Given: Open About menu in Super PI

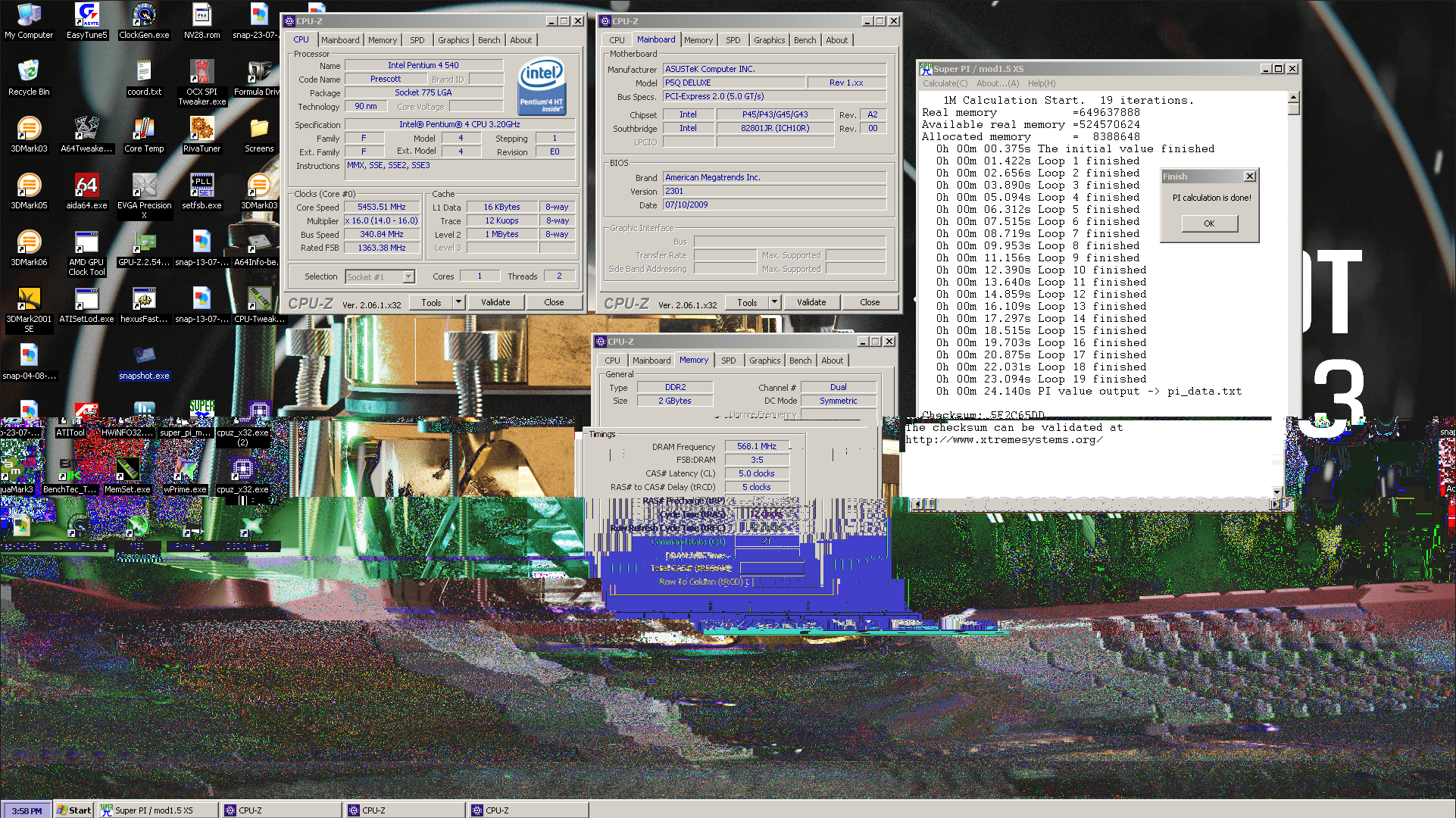Looking at the screenshot, I should click(x=998, y=83).
